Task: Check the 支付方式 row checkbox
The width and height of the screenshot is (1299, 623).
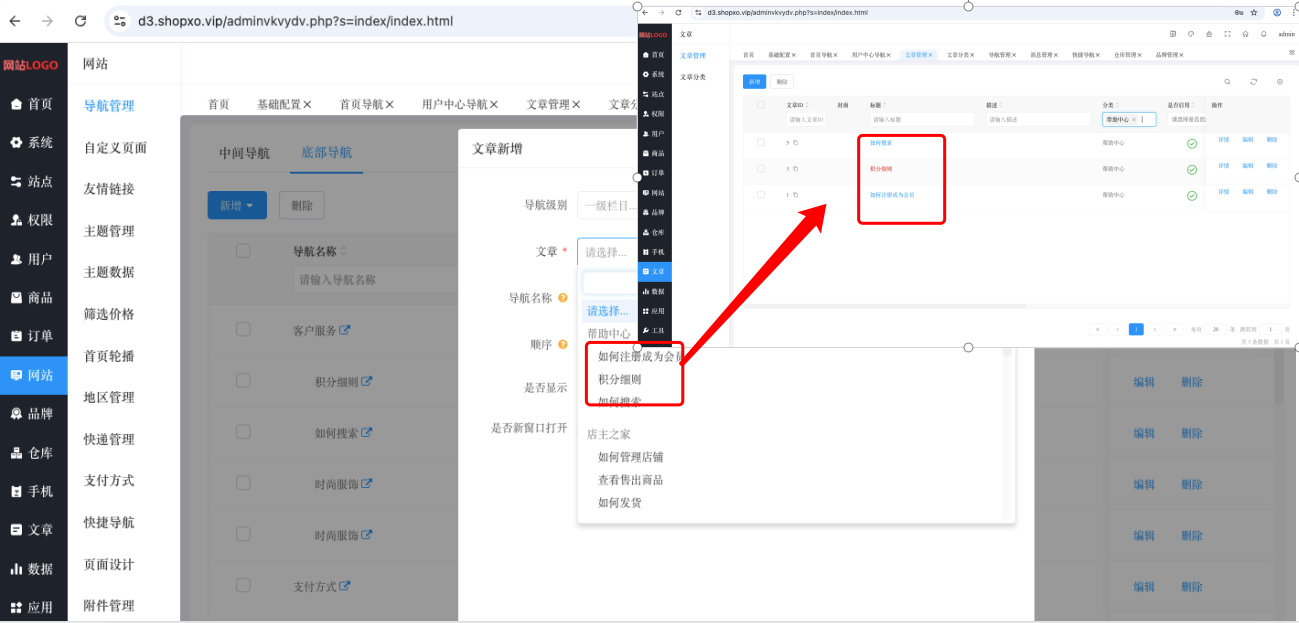Action: (x=243, y=585)
